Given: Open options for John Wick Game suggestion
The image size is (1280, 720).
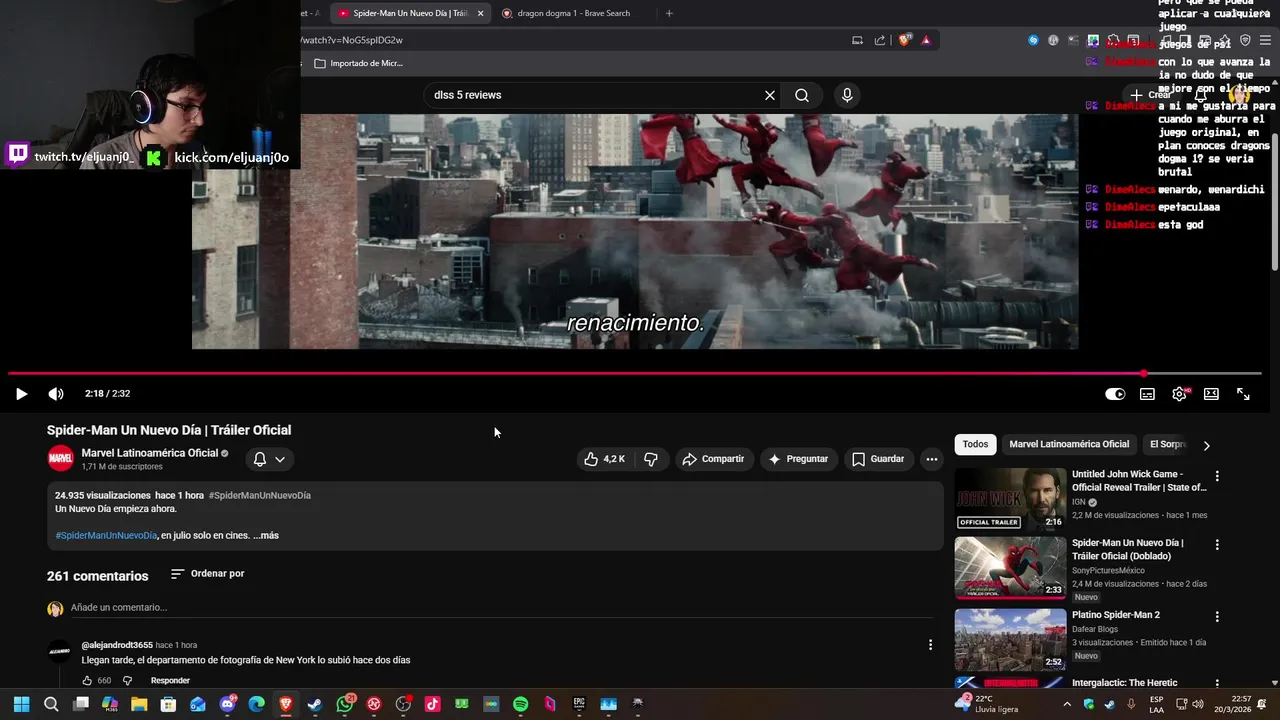Looking at the screenshot, I should point(1217,476).
